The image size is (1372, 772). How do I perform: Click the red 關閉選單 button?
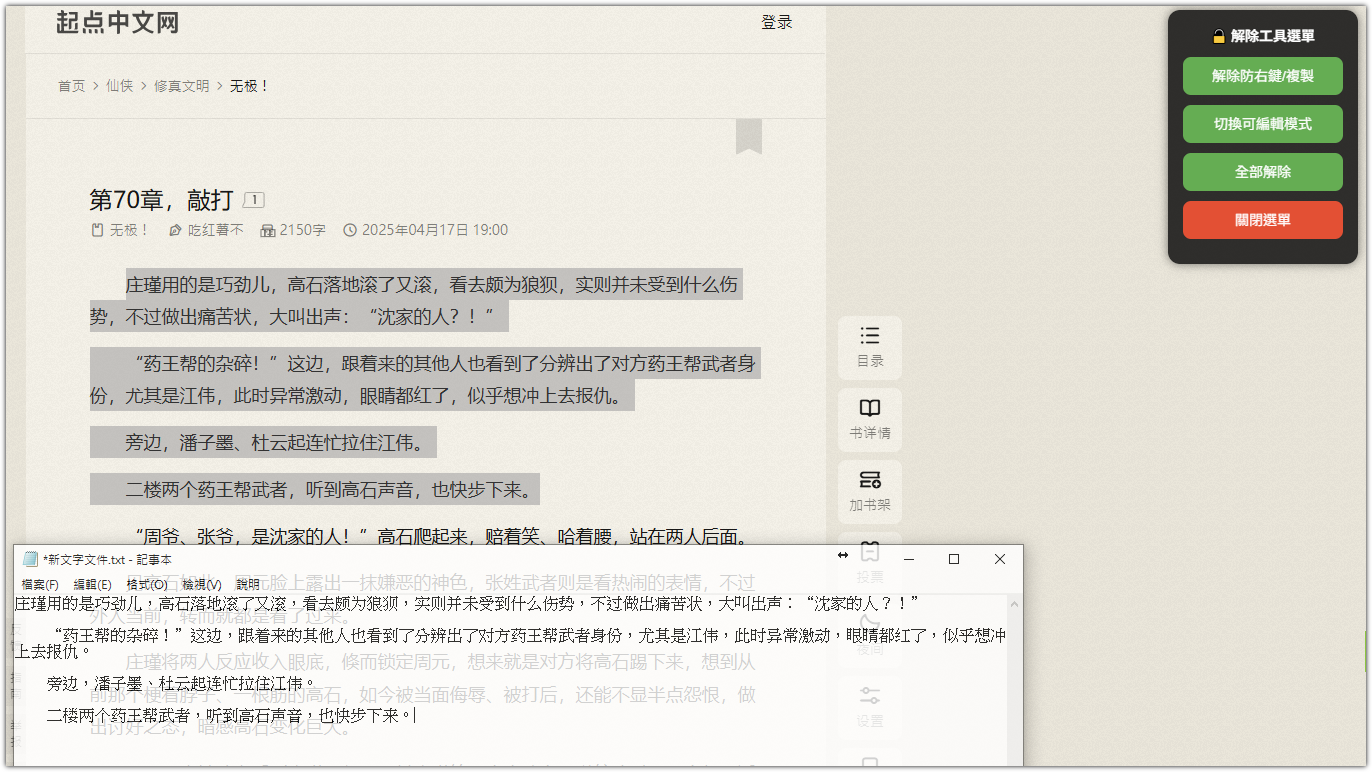click(1262, 220)
